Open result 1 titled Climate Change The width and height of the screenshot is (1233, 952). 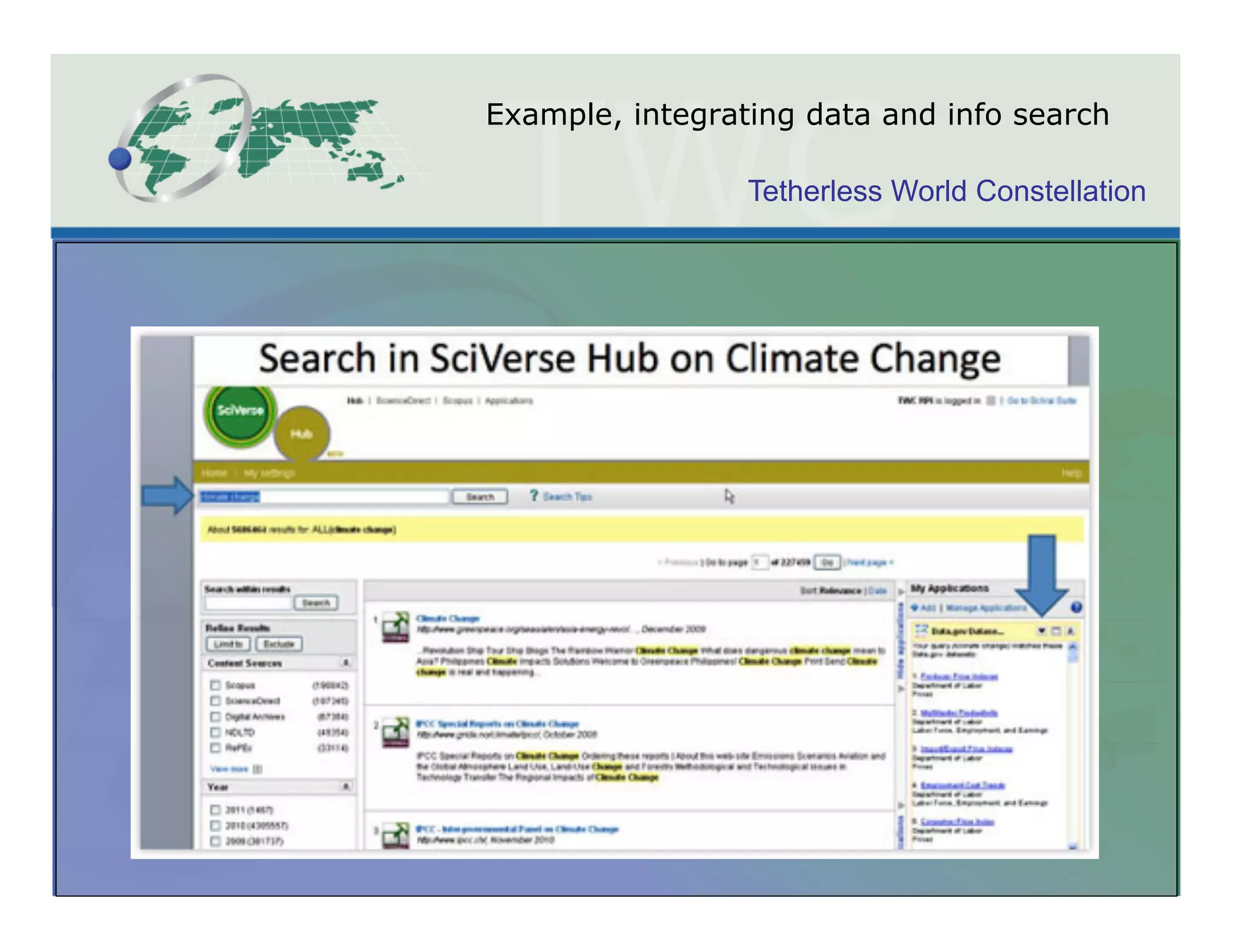pos(447,618)
